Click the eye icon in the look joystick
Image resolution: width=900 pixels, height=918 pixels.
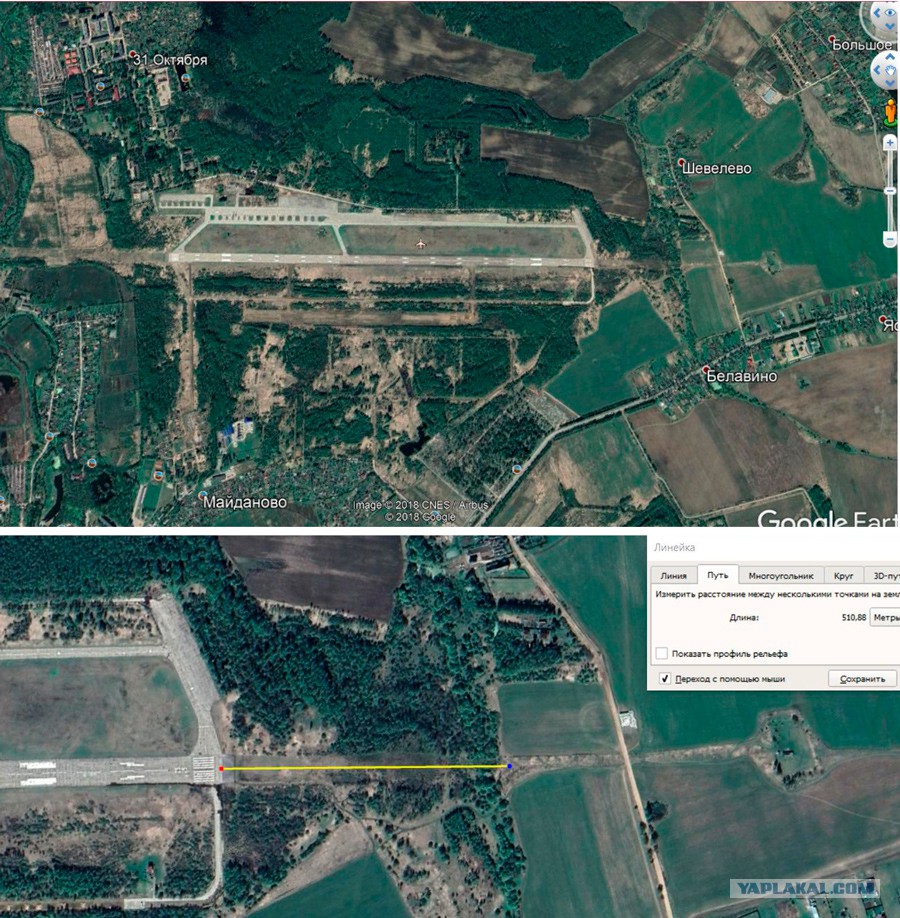(x=891, y=12)
